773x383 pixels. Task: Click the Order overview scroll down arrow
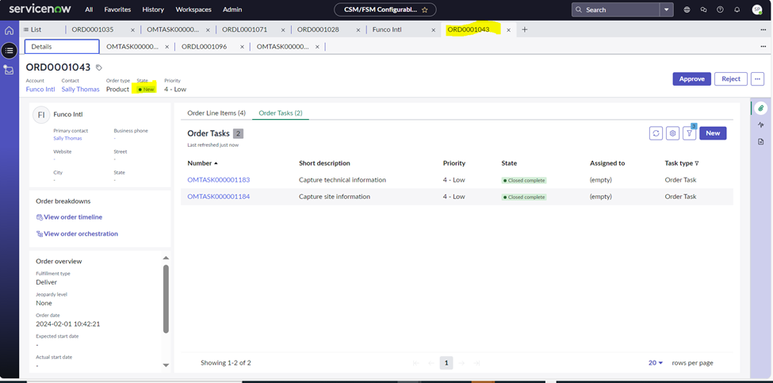tap(166, 365)
